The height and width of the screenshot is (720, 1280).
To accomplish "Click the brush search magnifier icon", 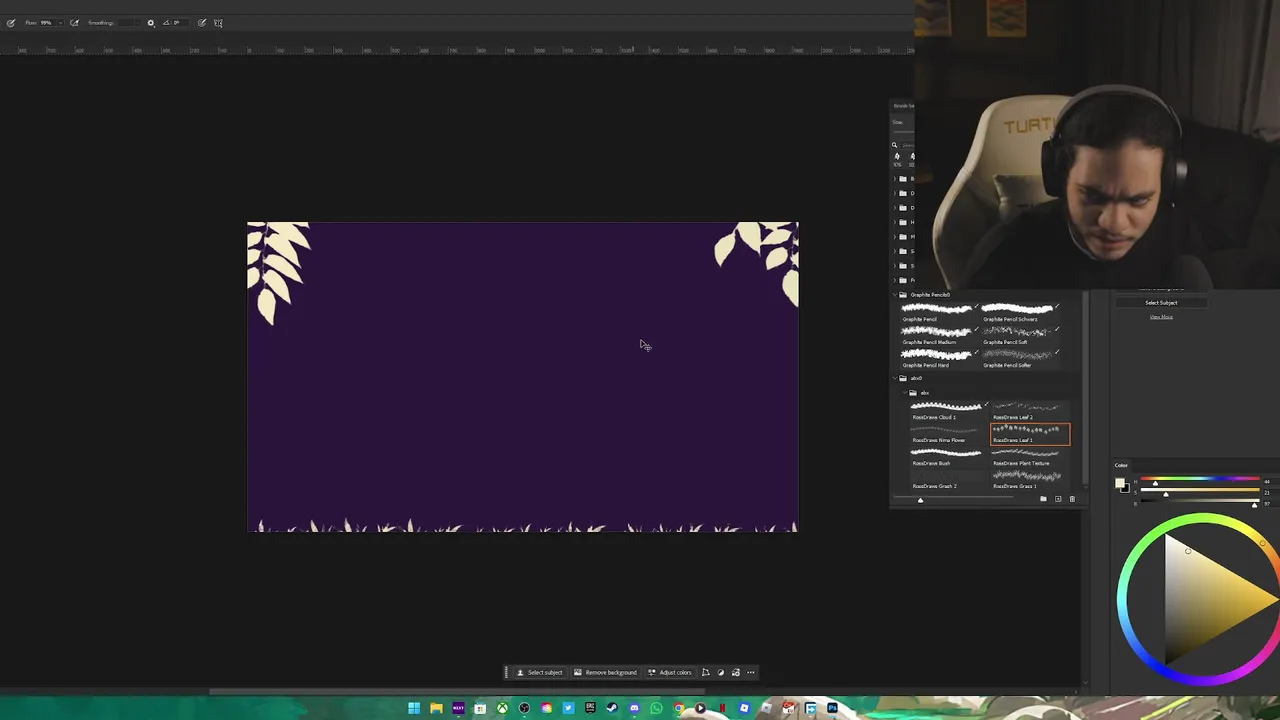I will (x=894, y=145).
